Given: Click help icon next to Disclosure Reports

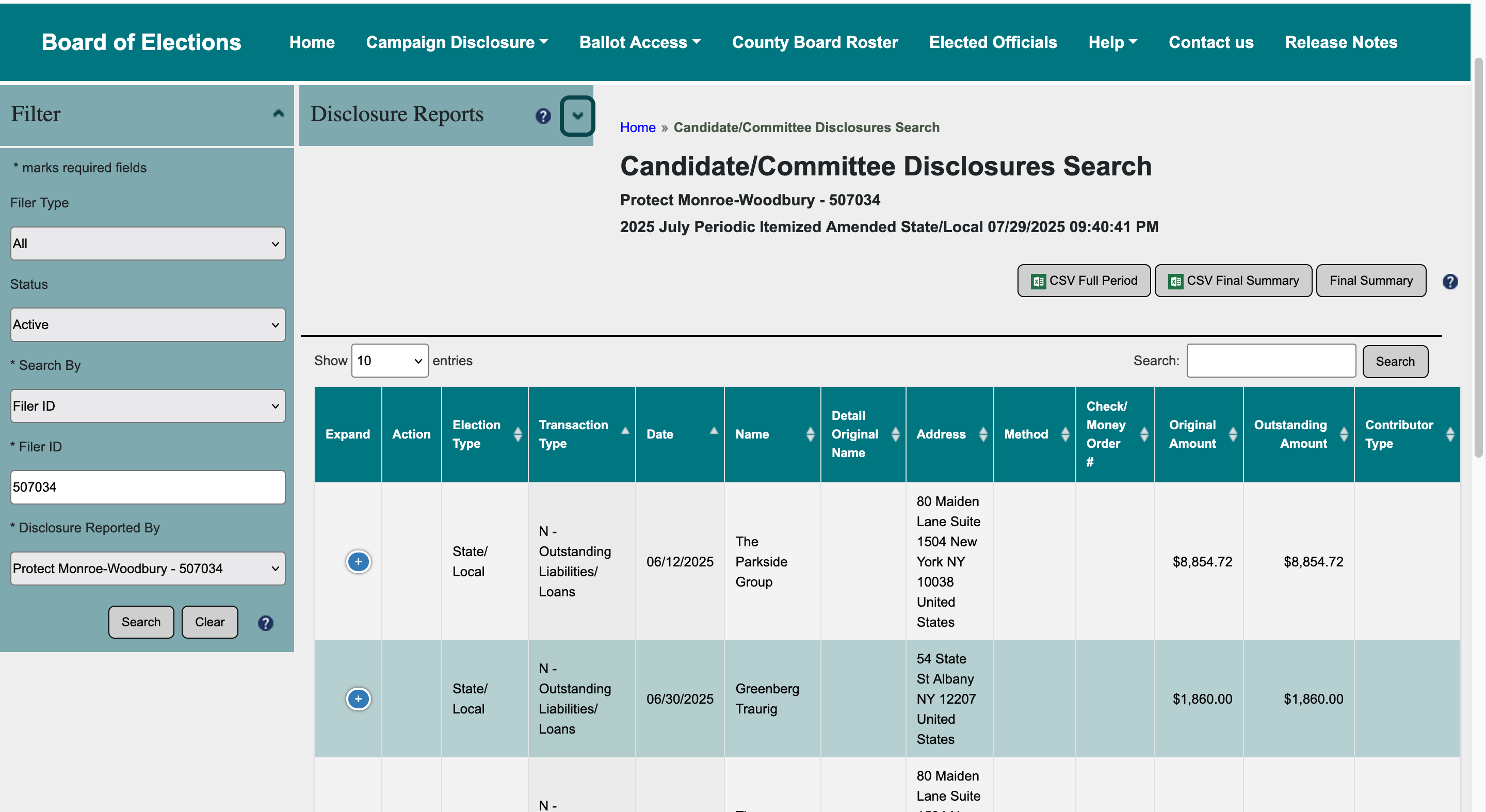Looking at the screenshot, I should 543,116.
